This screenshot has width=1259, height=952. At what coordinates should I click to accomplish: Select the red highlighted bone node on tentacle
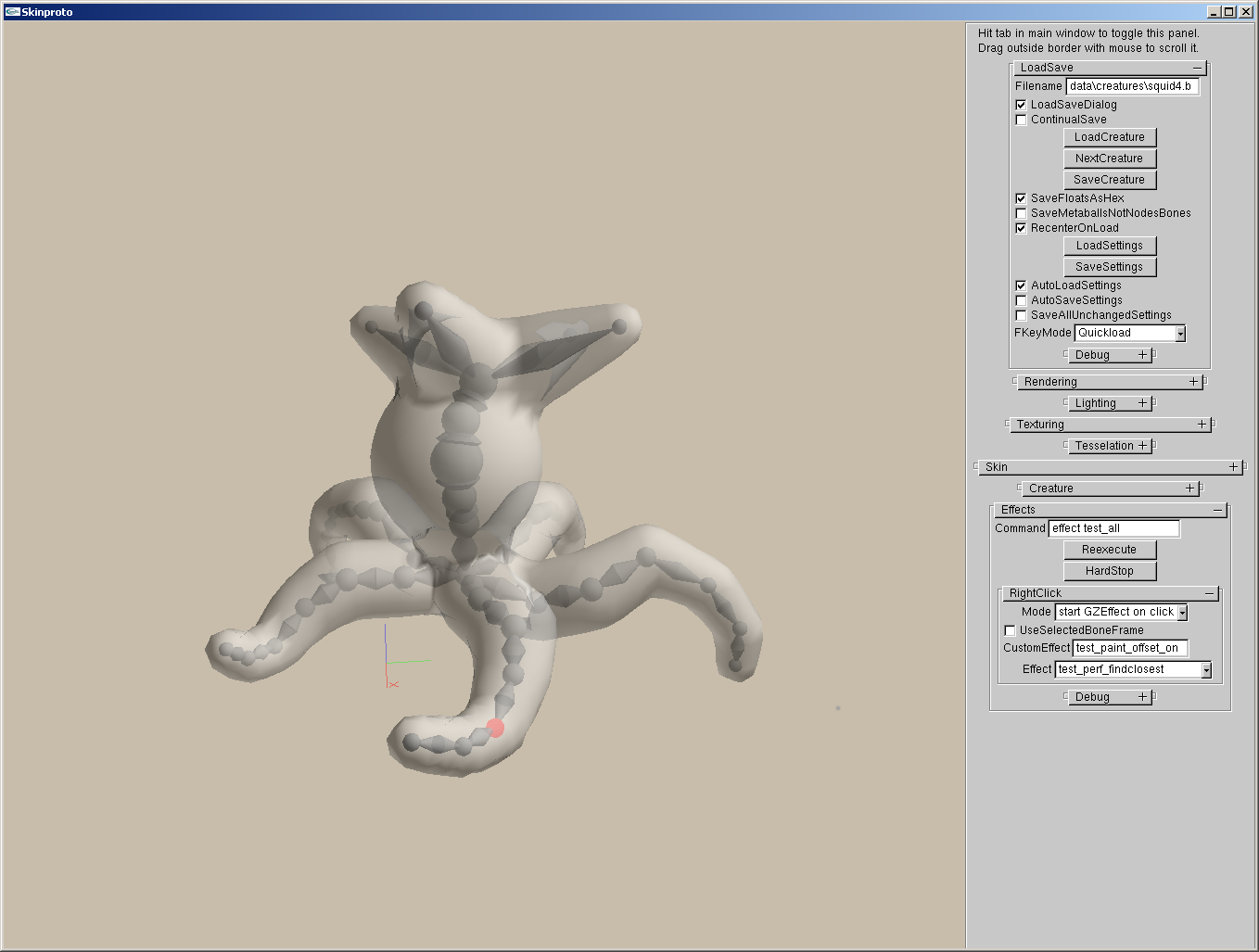[x=495, y=728]
